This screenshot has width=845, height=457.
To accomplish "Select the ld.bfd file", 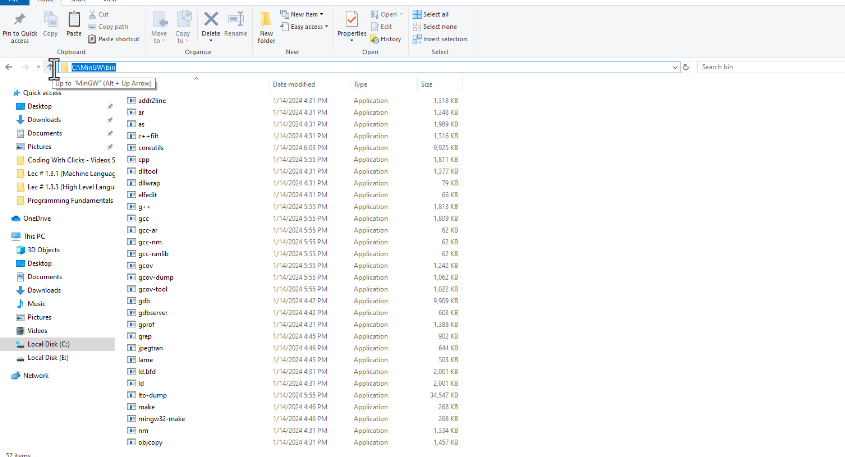I will coord(147,371).
